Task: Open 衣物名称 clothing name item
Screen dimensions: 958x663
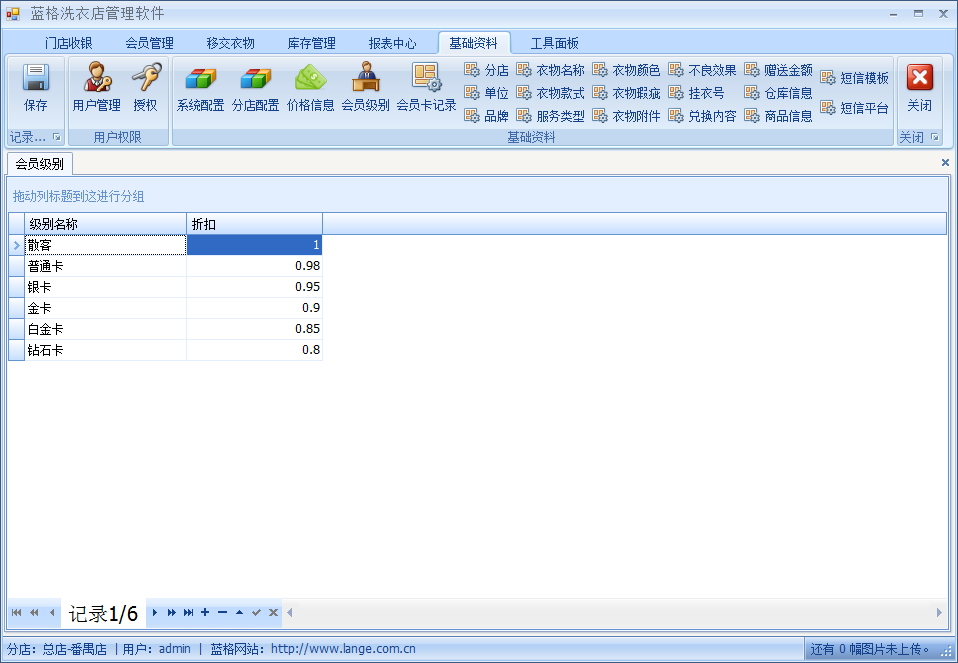Action: pyautogui.click(x=550, y=70)
